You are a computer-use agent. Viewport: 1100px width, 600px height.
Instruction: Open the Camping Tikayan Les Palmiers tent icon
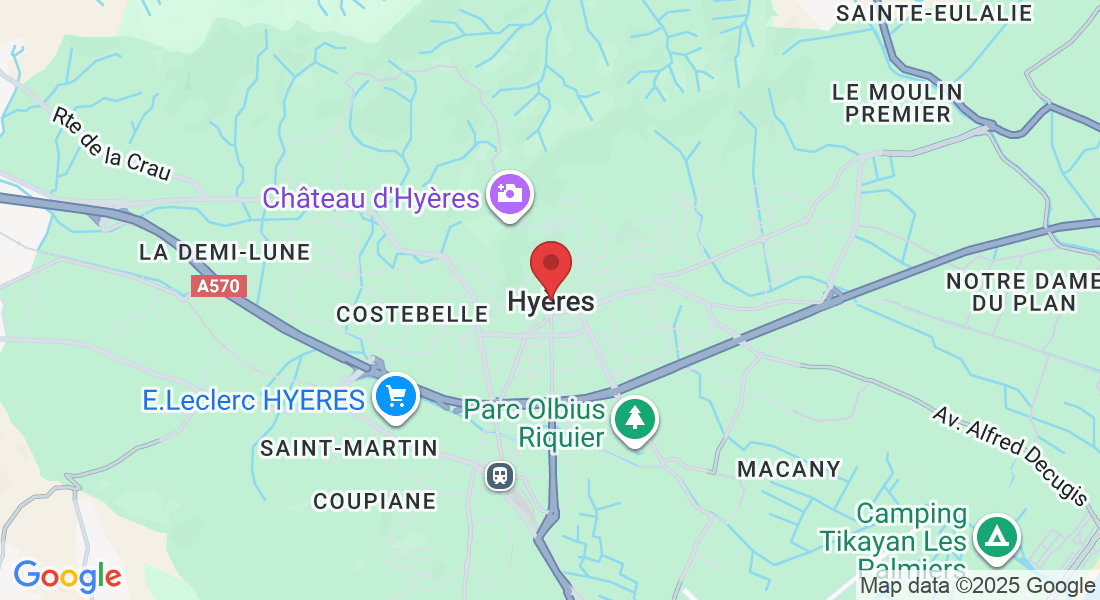pos(998,539)
